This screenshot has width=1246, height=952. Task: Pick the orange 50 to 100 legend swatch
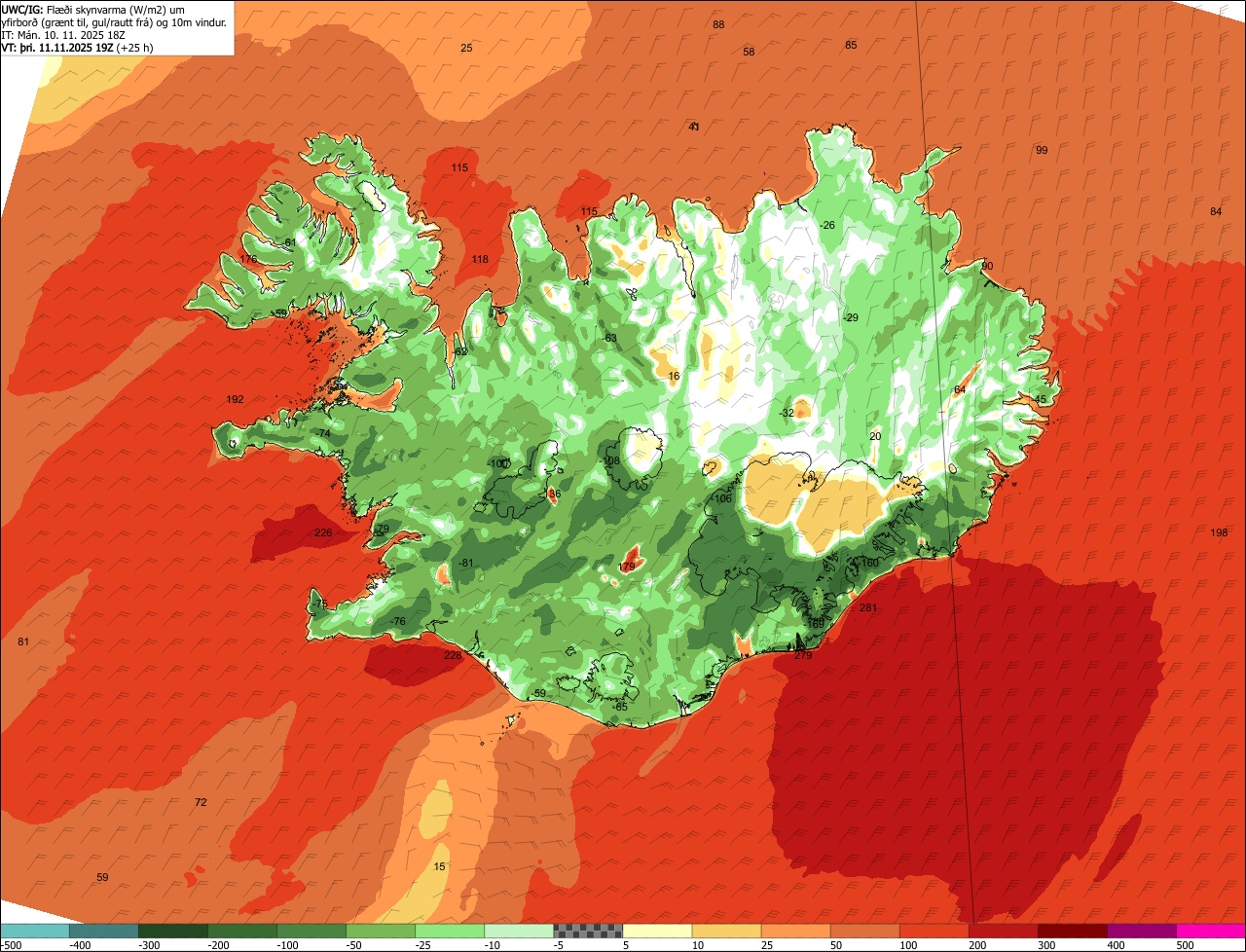(864, 931)
